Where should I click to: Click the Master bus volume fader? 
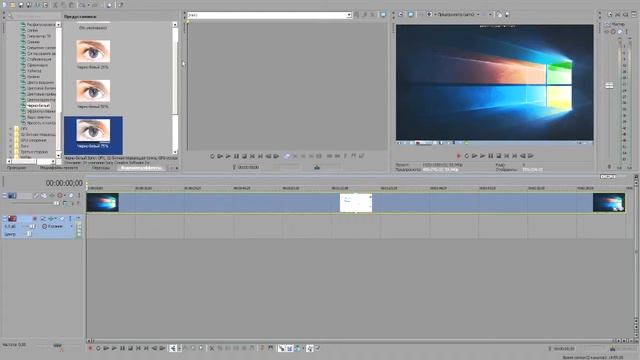609,85
